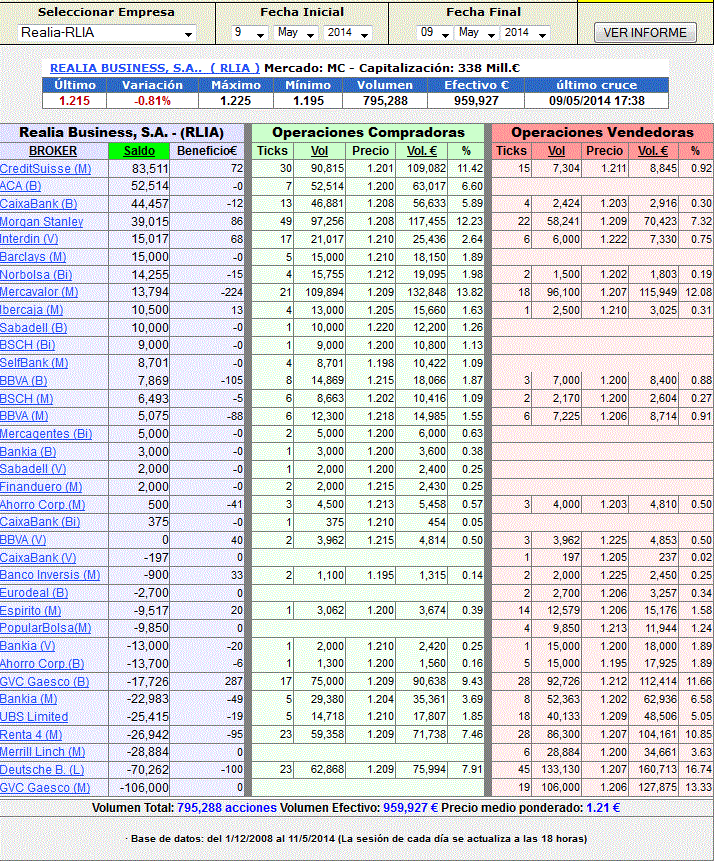This screenshot has height=861, width=714.
Task: Sort by the green Saldo header
Action: click(x=139, y=151)
